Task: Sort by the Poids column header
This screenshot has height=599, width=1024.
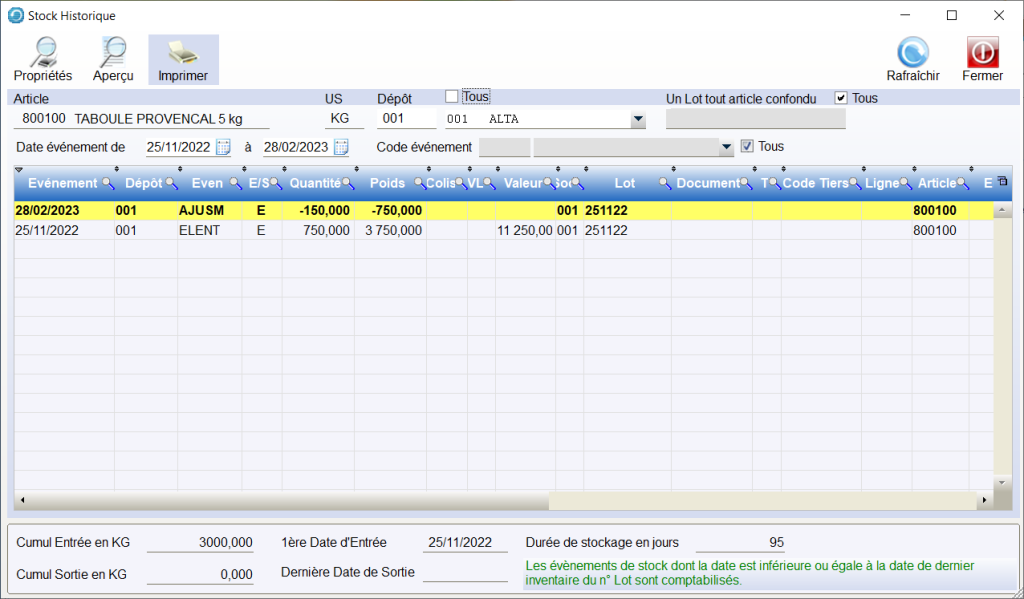Action: click(x=387, y=184)
